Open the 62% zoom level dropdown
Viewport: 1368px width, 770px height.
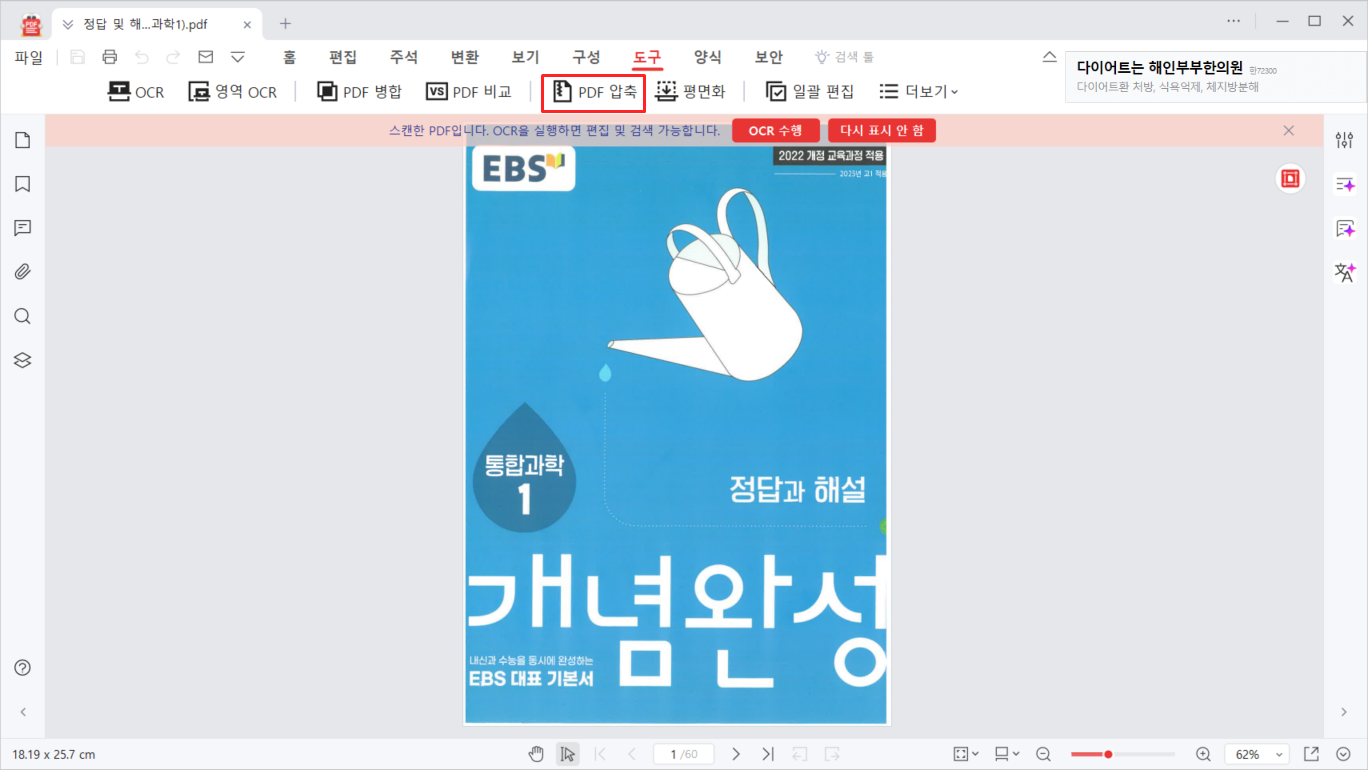tap(1255, 754)
